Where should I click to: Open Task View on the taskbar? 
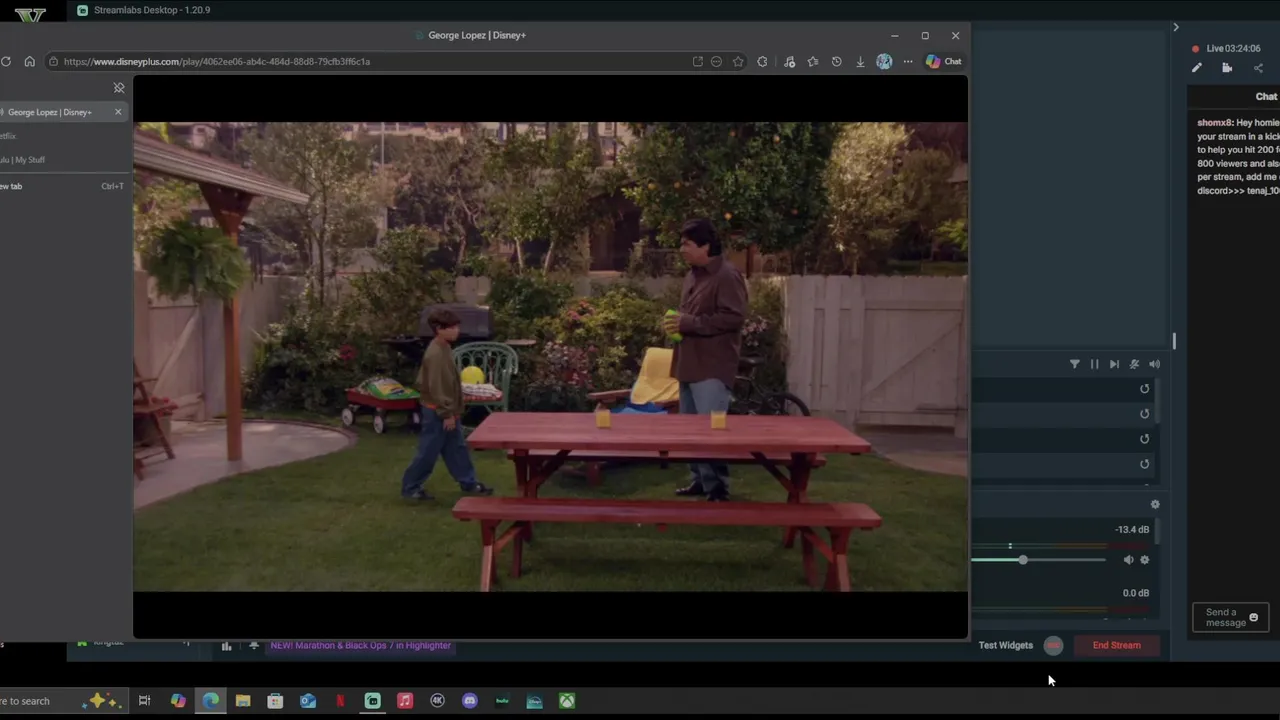tap(144, 701)
